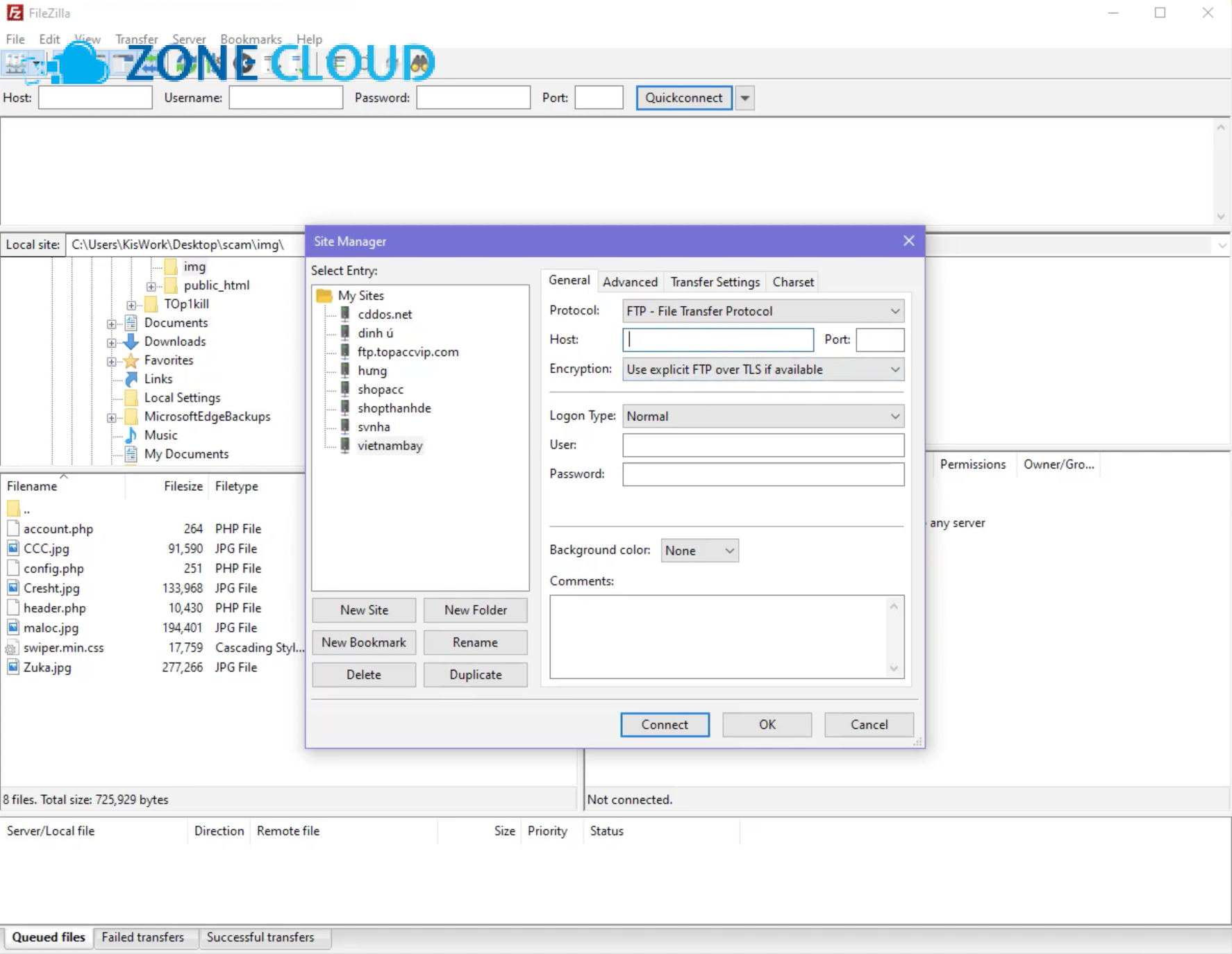The width and height of the screenshot is (1232, 954).
Task: Click the New Site button
Action: [364, 610]
